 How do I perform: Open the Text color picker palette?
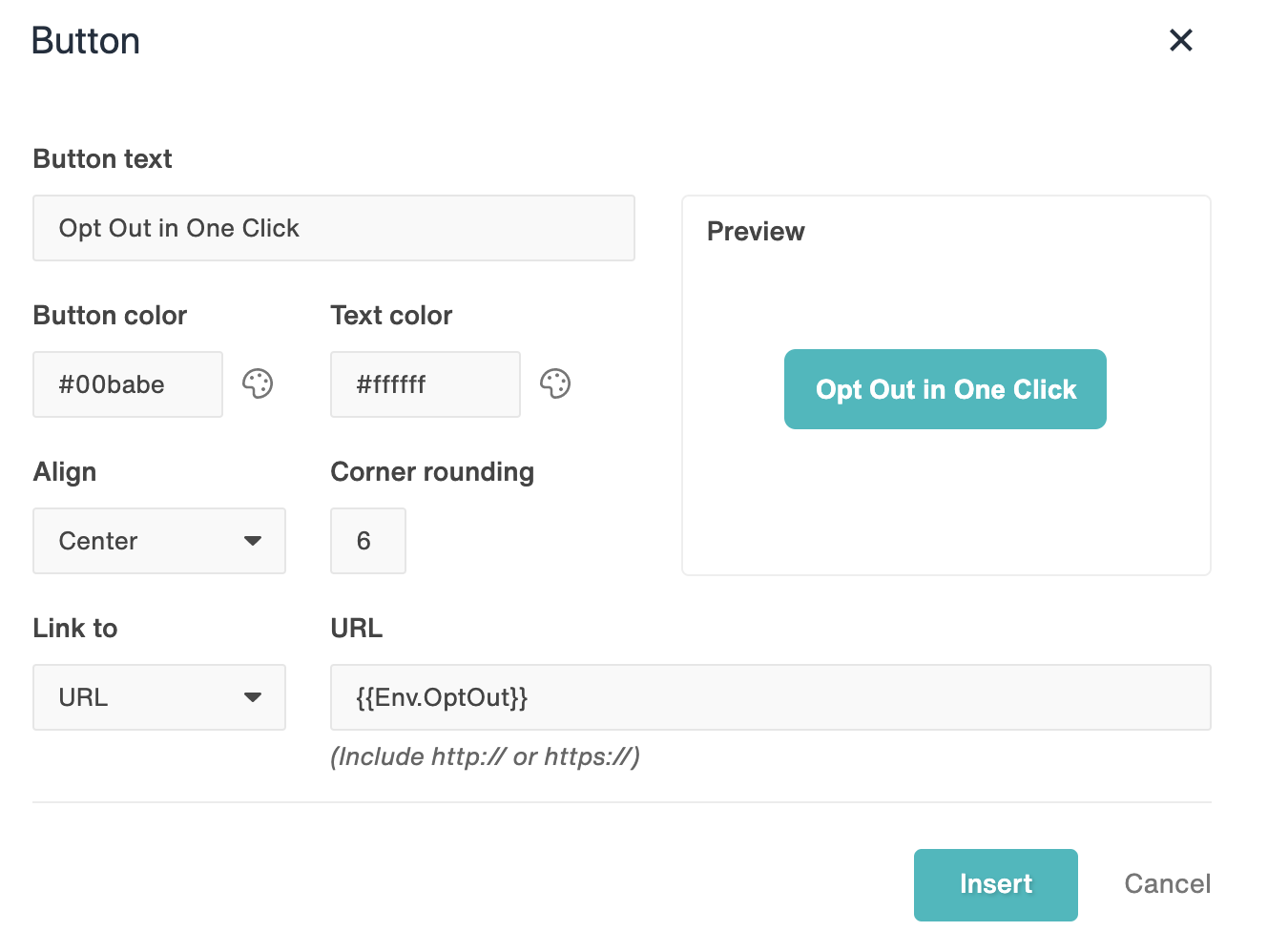pos(555,383)
